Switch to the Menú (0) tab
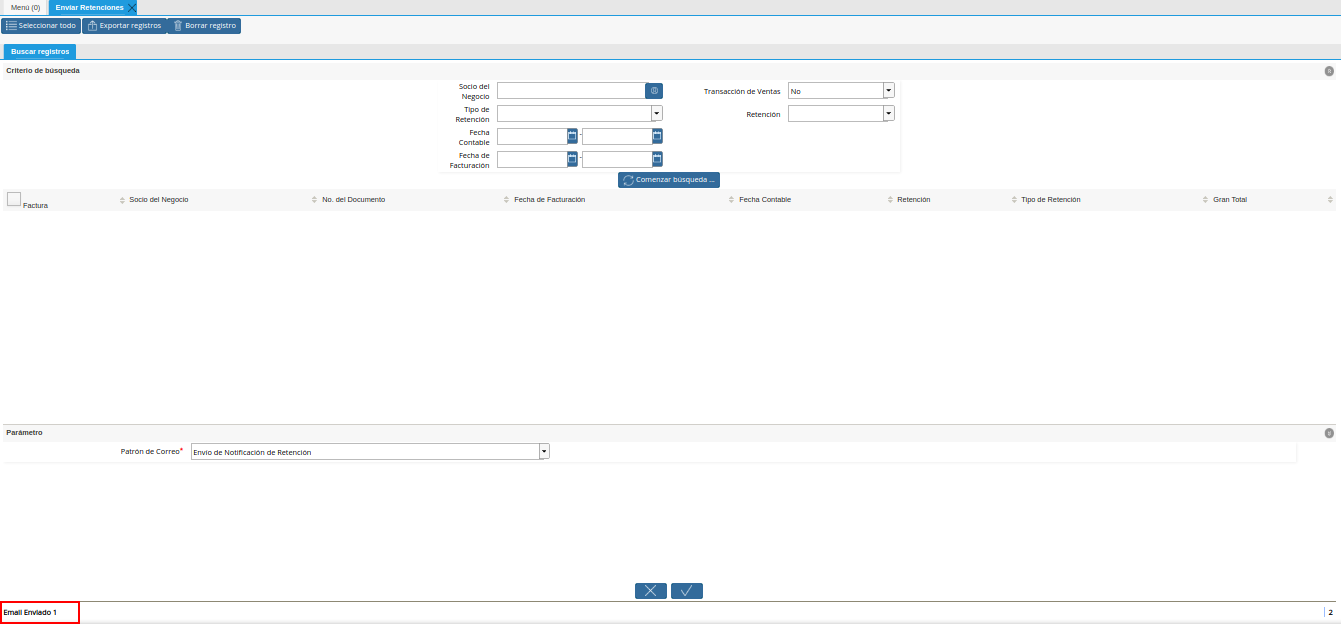 pos(25,7)
